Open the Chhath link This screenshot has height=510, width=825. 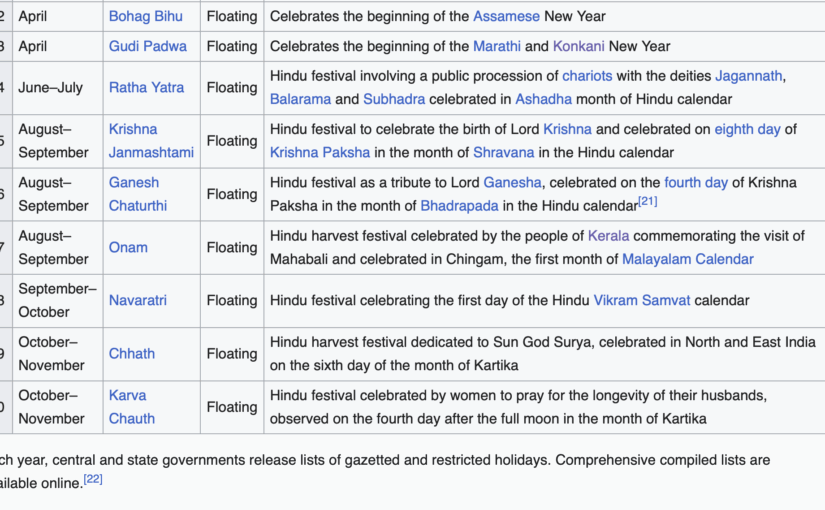132,353
